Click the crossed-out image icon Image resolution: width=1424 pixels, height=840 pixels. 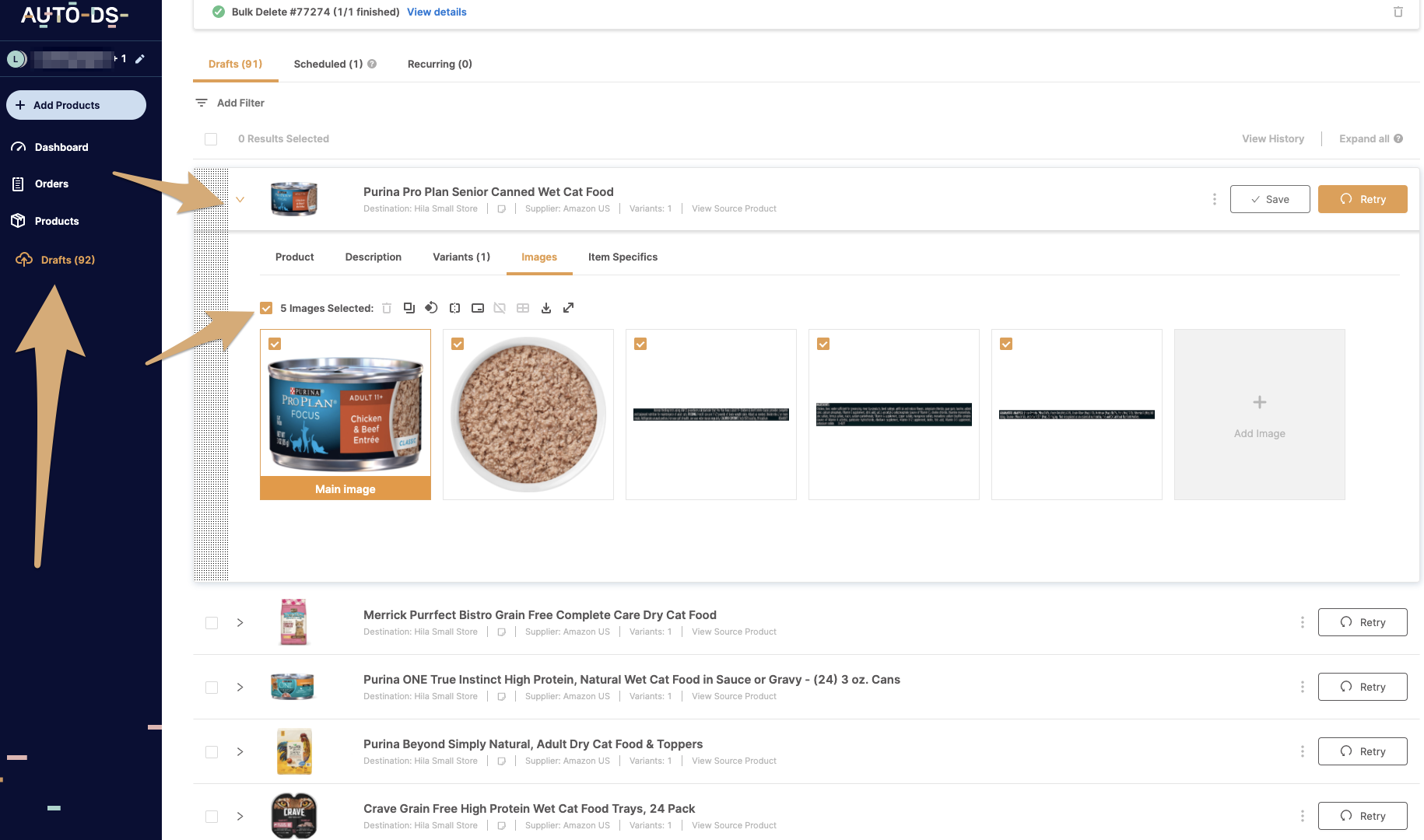click(x=500, y=308)
